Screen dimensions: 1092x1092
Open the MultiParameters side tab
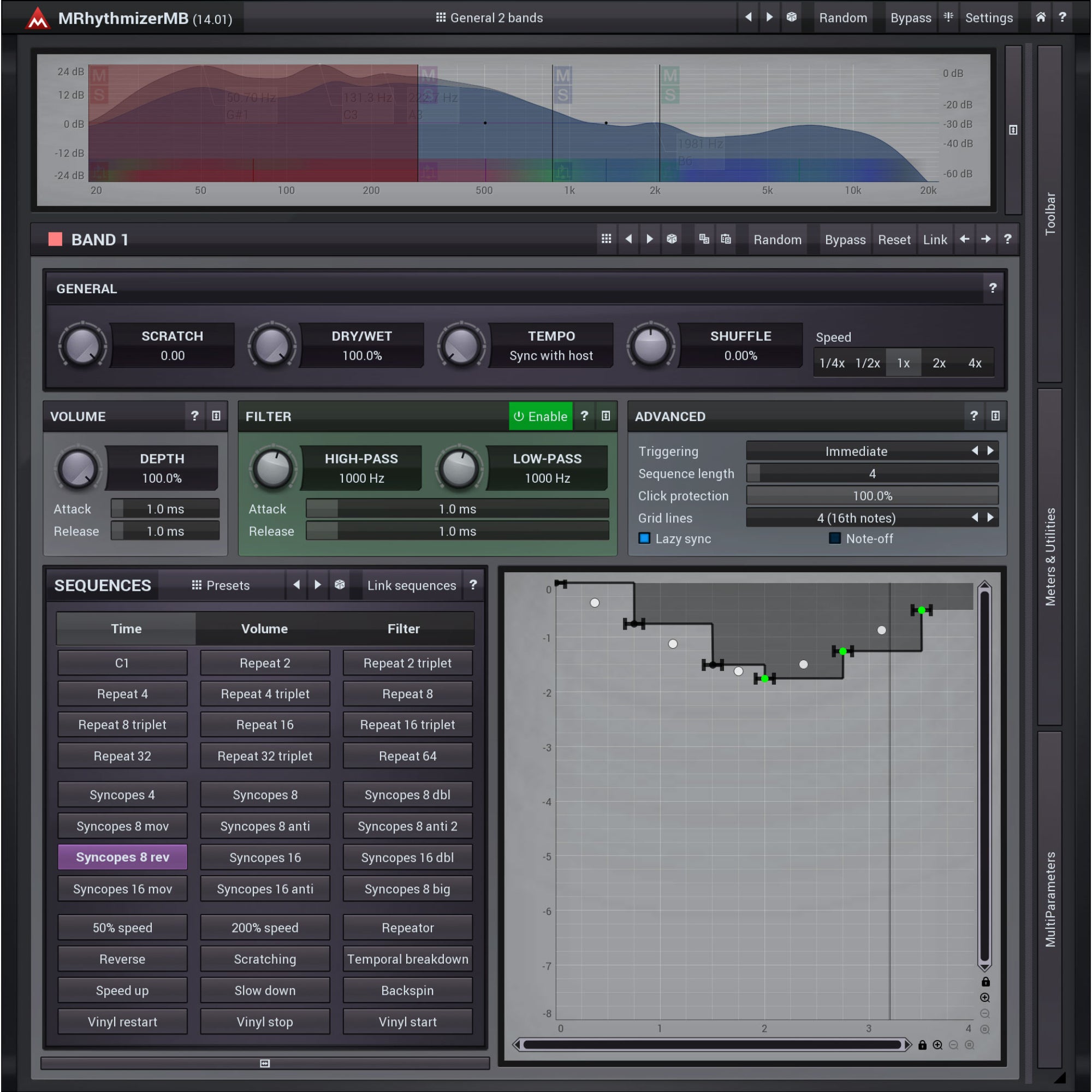tap(1049, 899)
